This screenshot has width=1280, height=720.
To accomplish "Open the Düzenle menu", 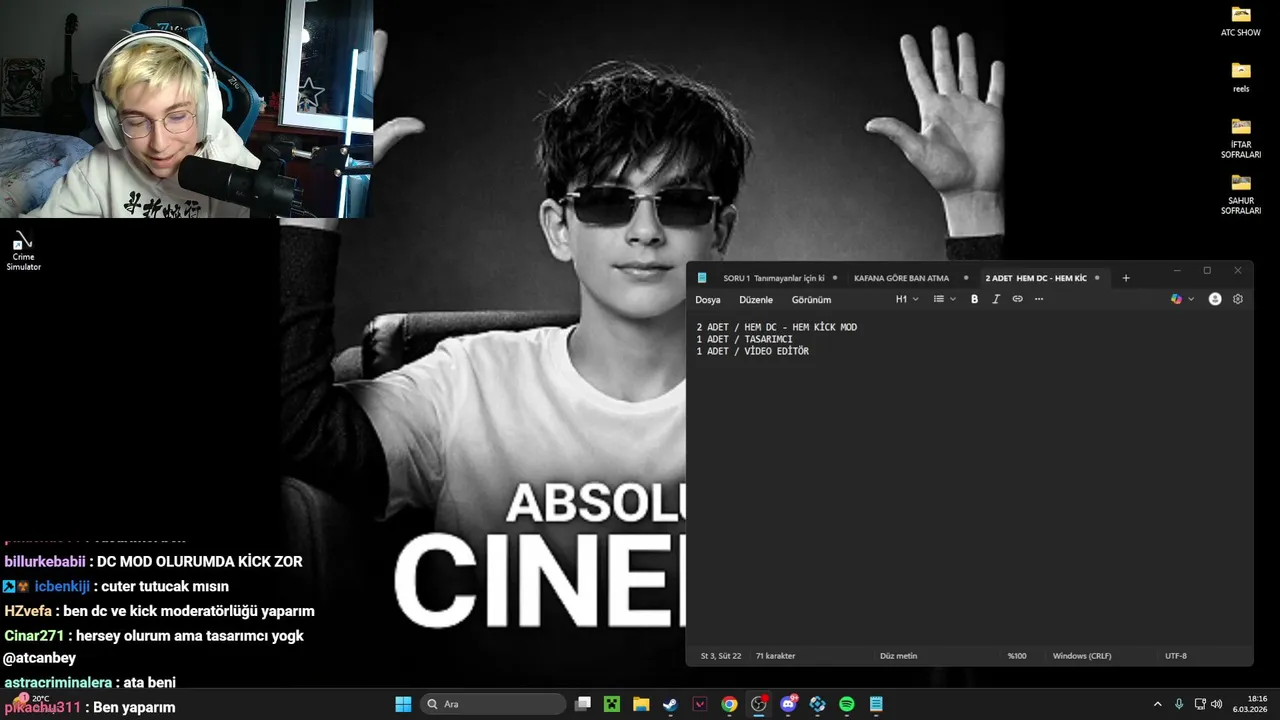I will tap(756, 300).
